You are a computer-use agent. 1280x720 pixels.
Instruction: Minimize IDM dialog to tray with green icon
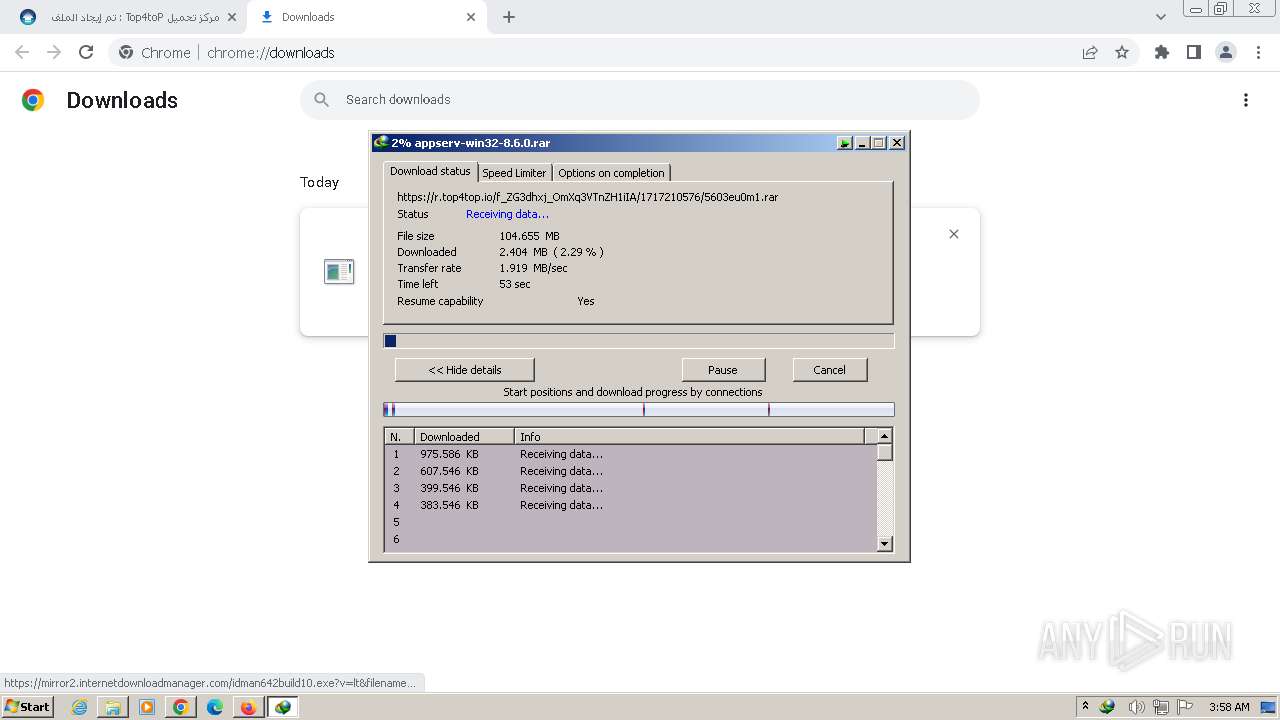[845, 143]
